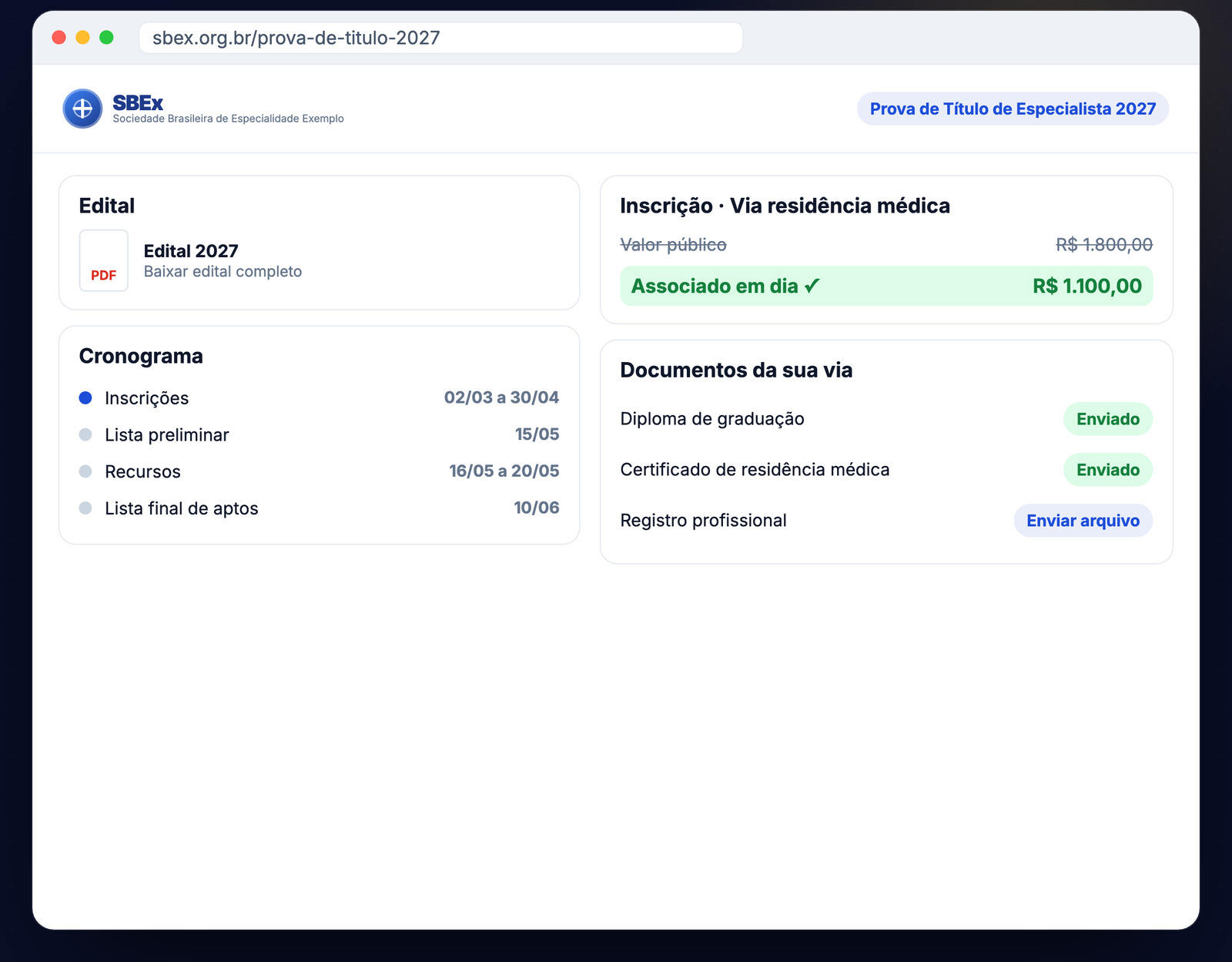The width and height of the screenshot is (1232, 962).
Task: Click the 'Cronograma' heading
Action: coord(141,357)
